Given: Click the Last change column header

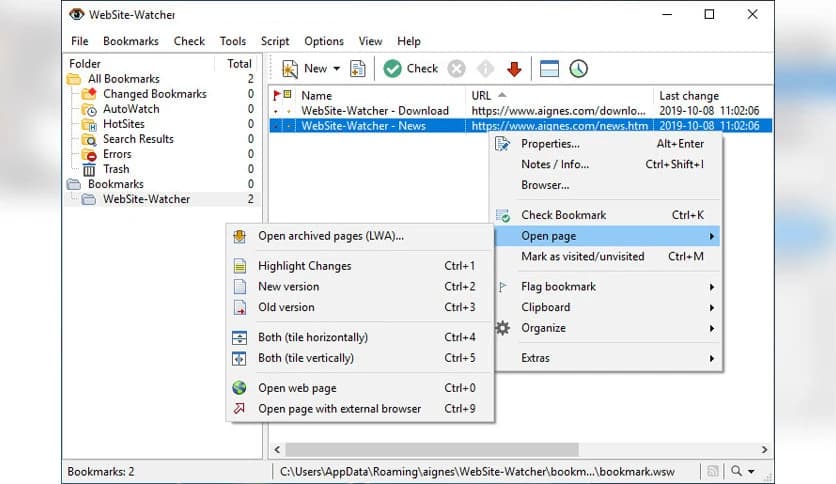Looking at the screenshot, I should [689, 95].
